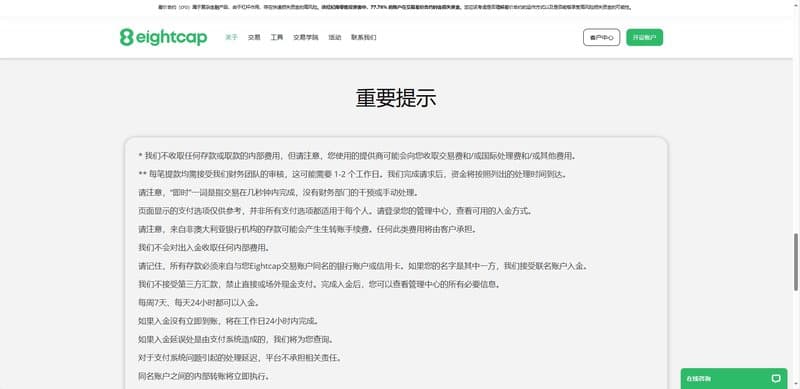This screenshot has height=389, width=800.
Task: Click the line 每周7天、每天24小时都可以入金
Action: [x=199, y=303]
